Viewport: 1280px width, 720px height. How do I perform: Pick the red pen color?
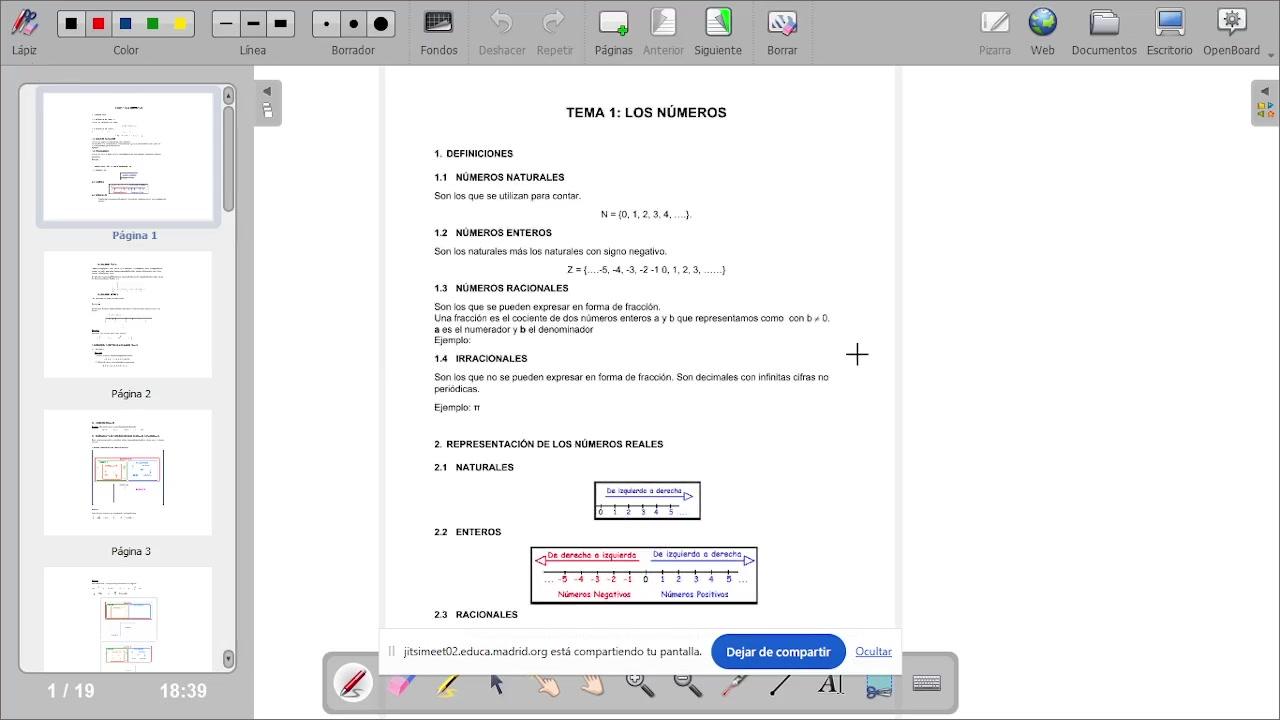click(98, 23)
